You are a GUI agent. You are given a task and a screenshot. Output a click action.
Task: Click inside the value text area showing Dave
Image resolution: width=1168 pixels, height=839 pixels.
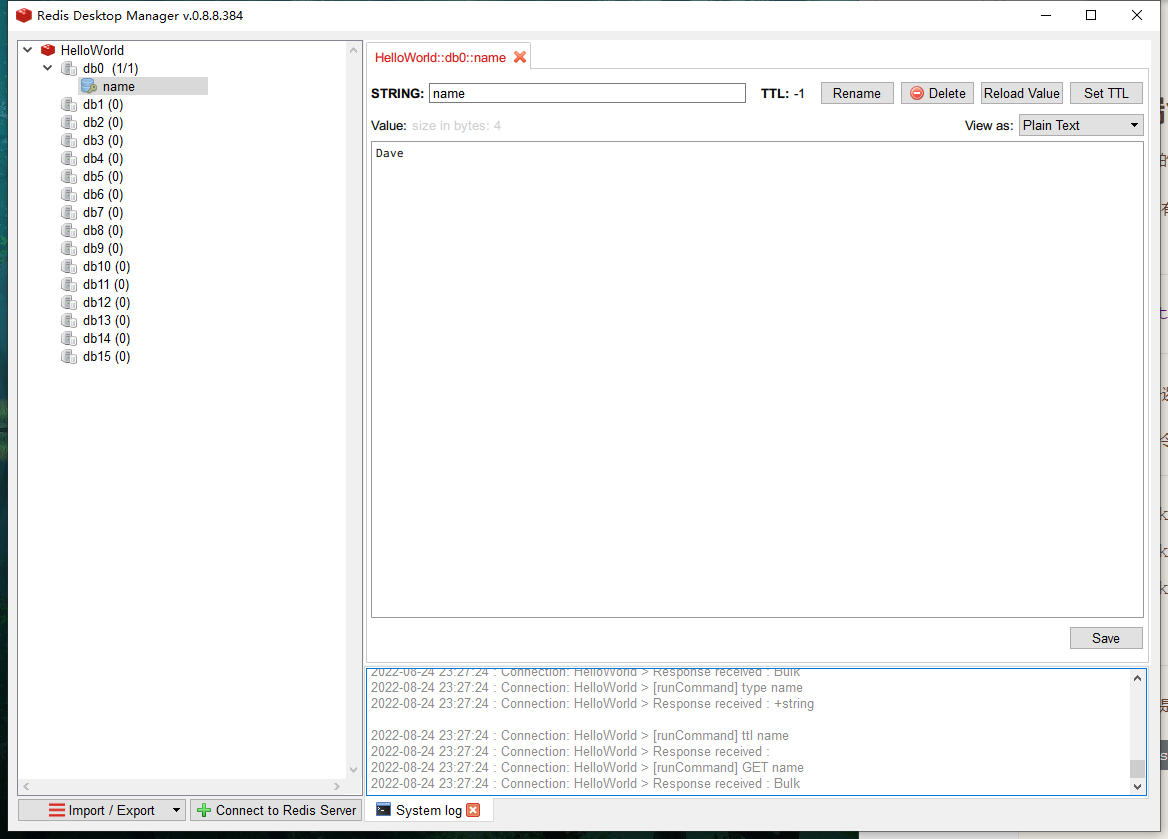pyautogui.click(x=757, y=379)
